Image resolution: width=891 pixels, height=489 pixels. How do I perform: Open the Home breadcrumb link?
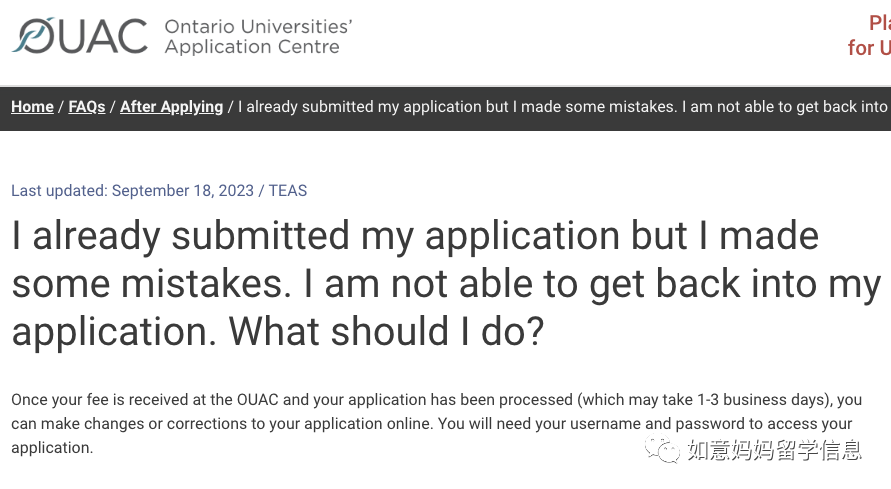pos(32,107)
